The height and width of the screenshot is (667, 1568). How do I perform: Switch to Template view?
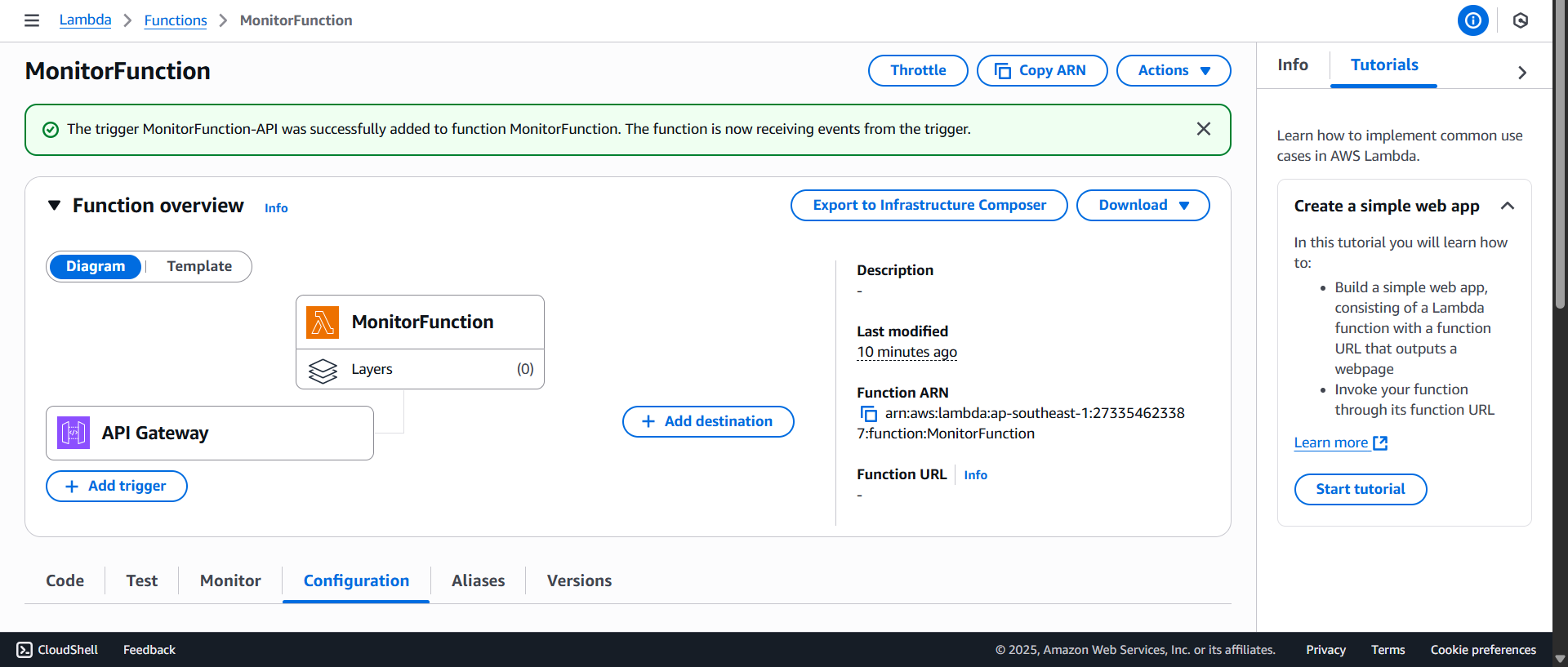(199, 266)
